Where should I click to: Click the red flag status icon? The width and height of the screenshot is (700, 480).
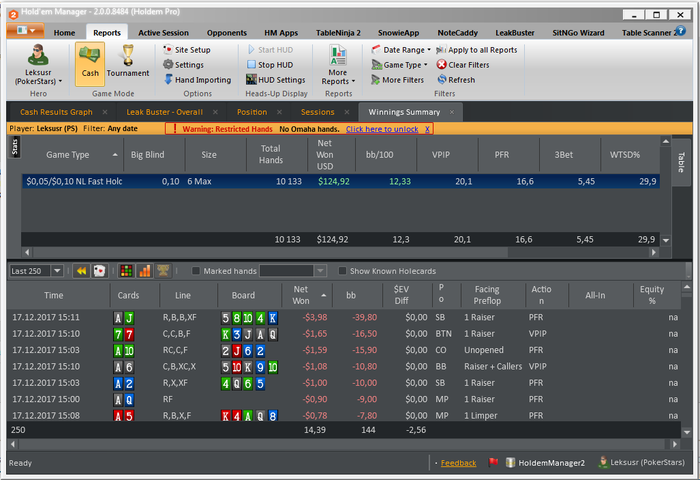coord(493,463)
